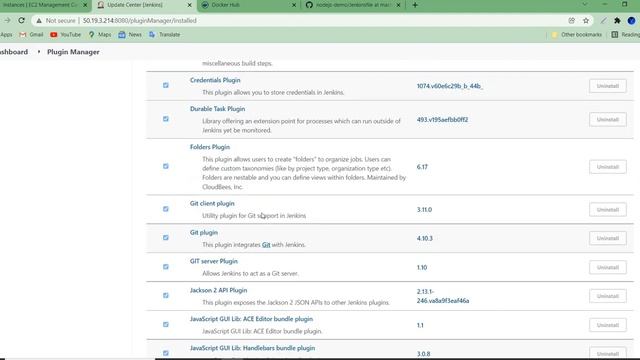Screen dimensions: 640x360
Task: Uninstall the Durable Task Plugin
Action: (x=608, y=120)
